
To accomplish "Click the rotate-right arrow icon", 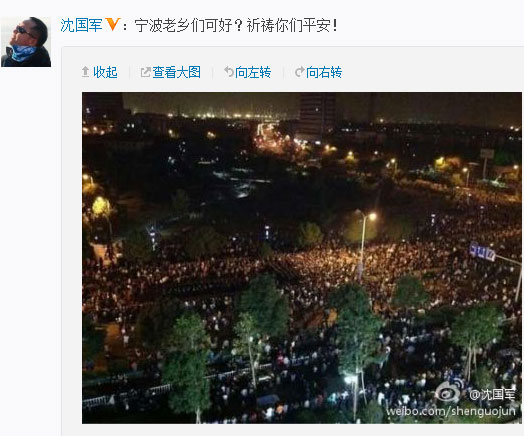I will coord(300,72).
